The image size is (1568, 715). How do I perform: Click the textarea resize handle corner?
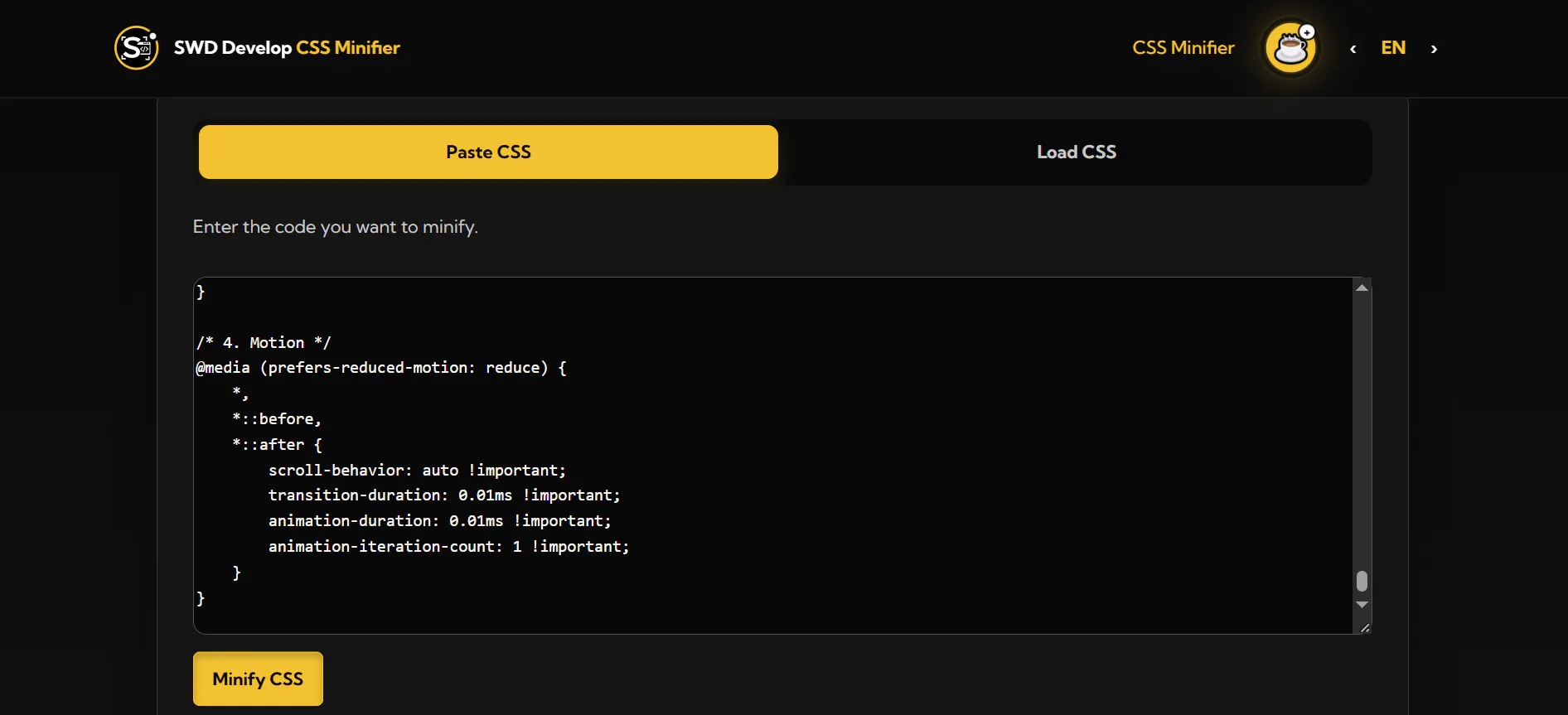click(1364, 627)
